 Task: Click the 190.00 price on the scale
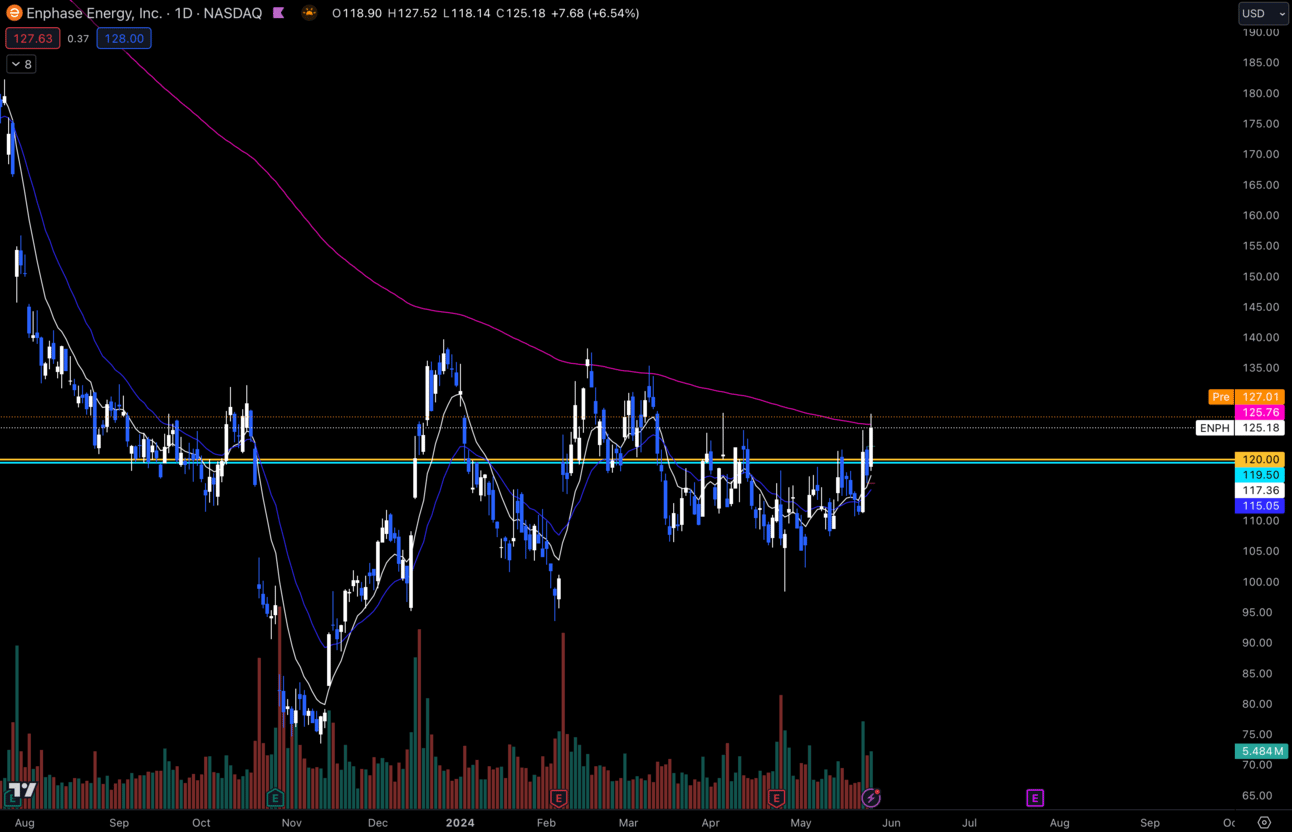coord(1260,32)
